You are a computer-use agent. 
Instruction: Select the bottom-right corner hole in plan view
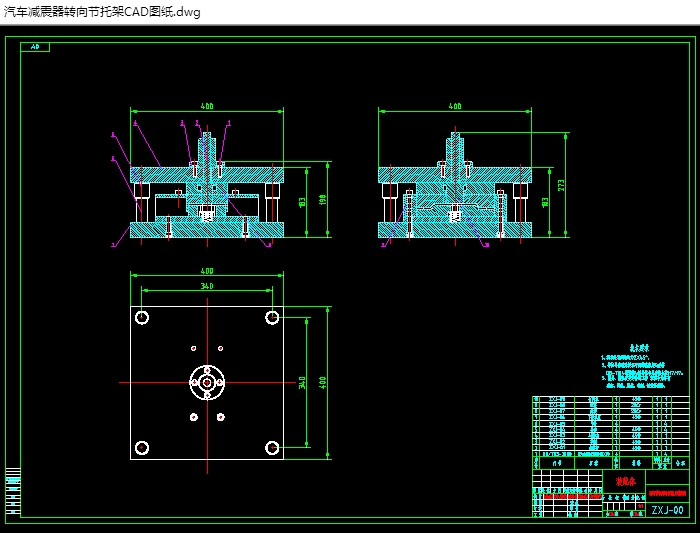pyautogui.click(x=272, y=447)
